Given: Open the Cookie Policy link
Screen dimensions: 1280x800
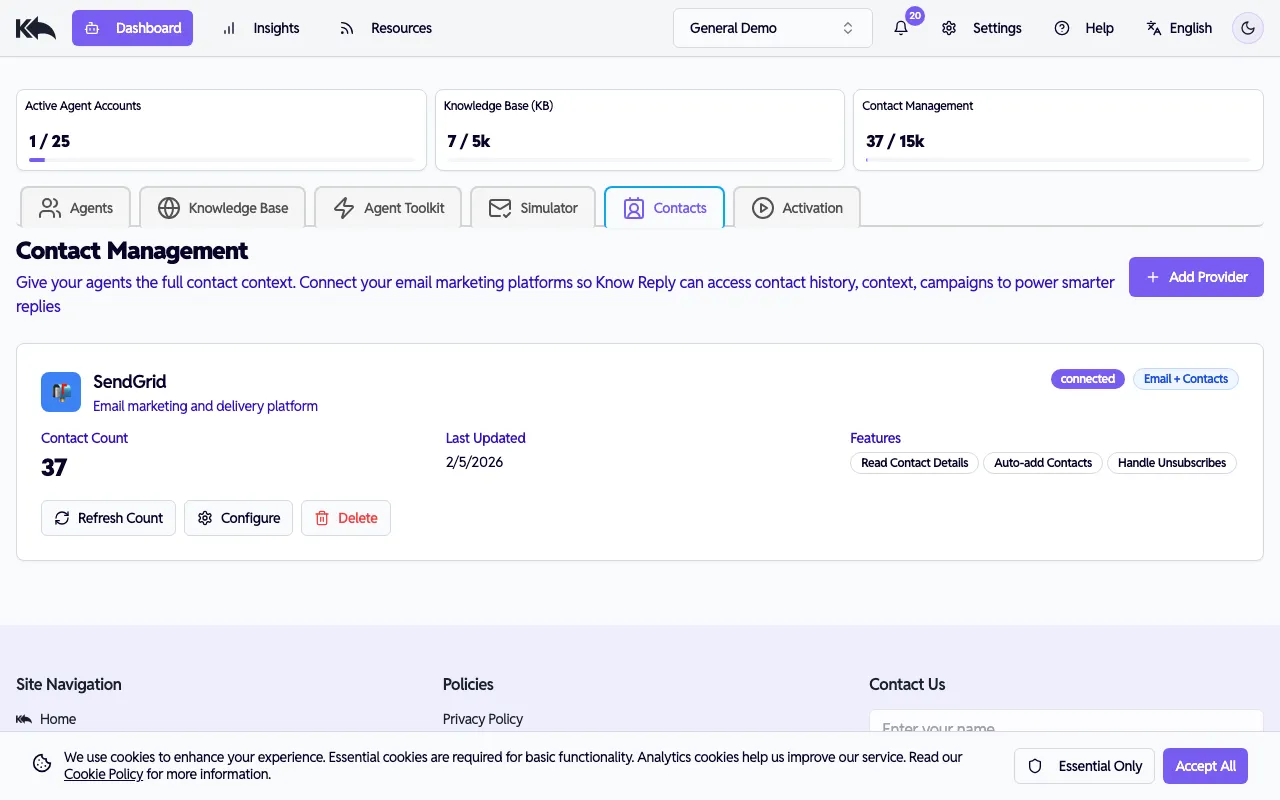Looking at the screenshot, I should (103, 774).
